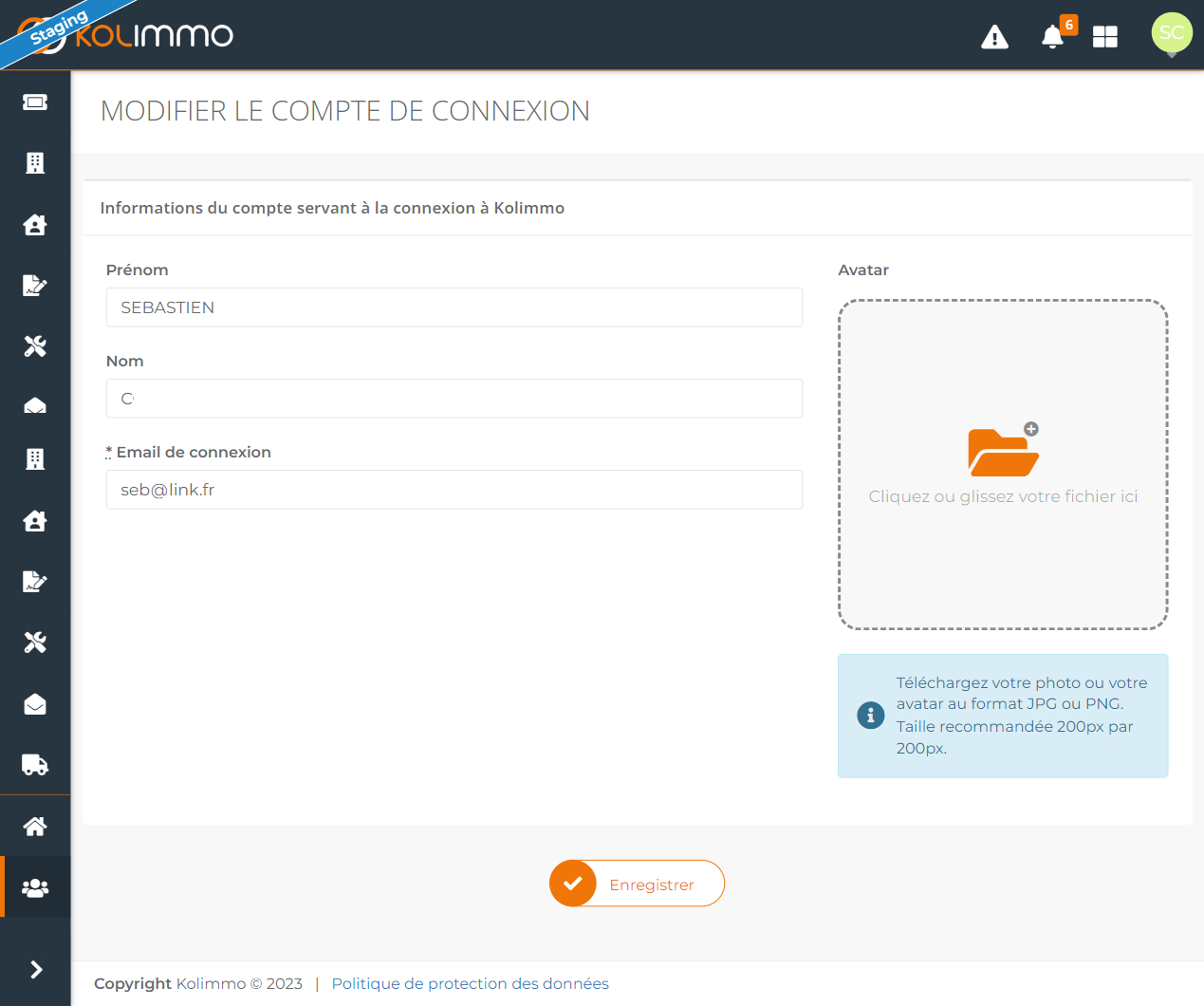1204x1006 pixels.
Task: Click the Prénom input field
Action: pos(454,307)
